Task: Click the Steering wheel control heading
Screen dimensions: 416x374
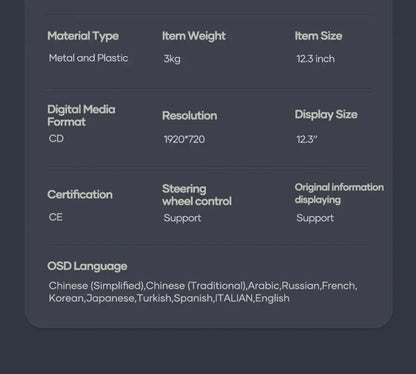Action: (x=197, y=195)
